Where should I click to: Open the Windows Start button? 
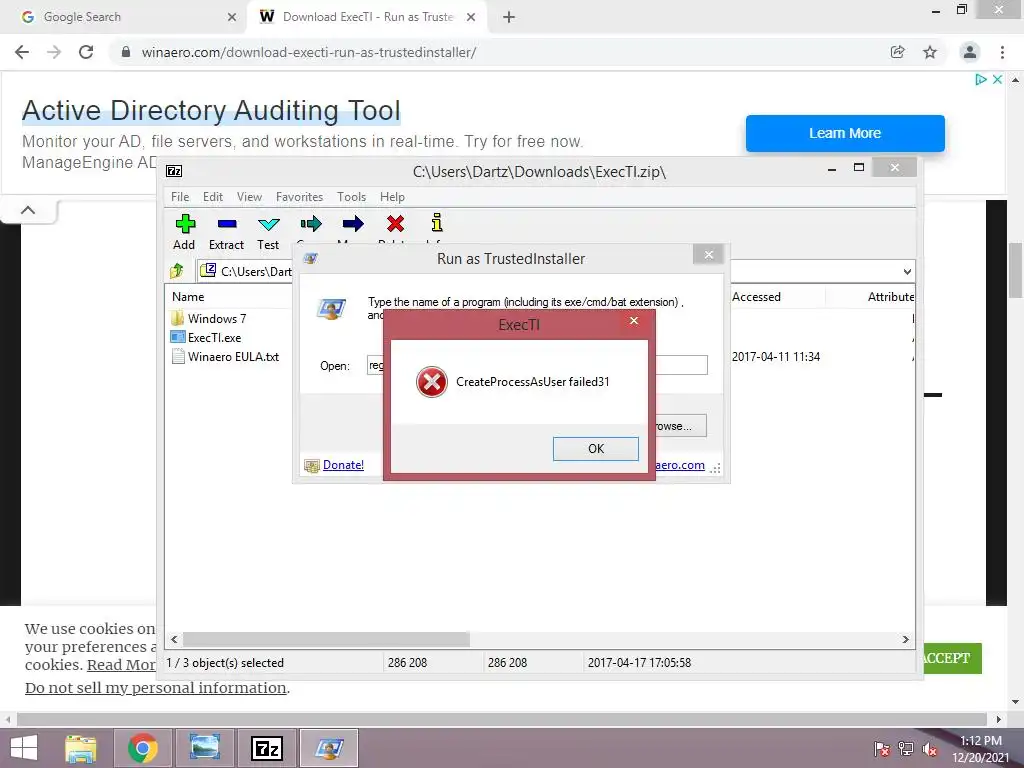click(24, 748)
